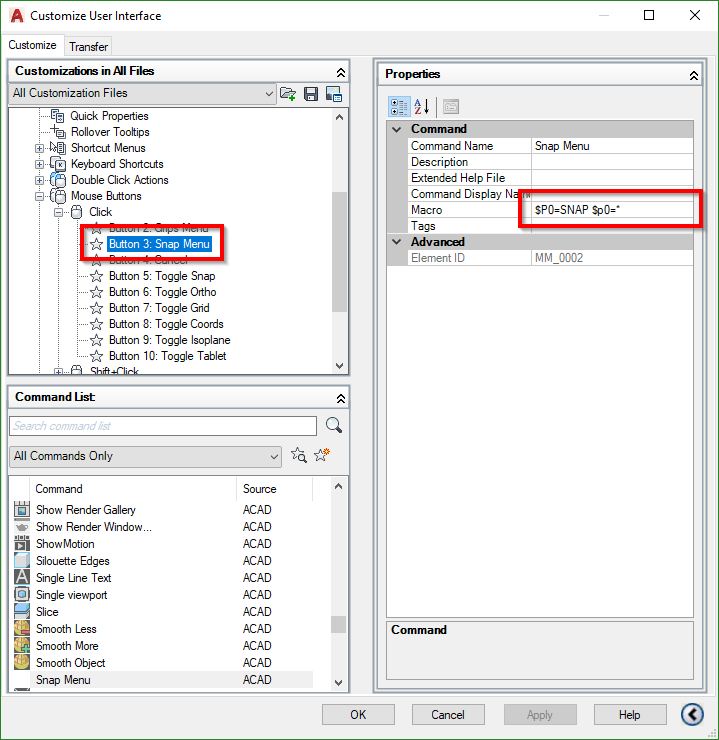Click the Help button
Image resolution: width=719 pixels, height=740 pixels.
point(630,715)
